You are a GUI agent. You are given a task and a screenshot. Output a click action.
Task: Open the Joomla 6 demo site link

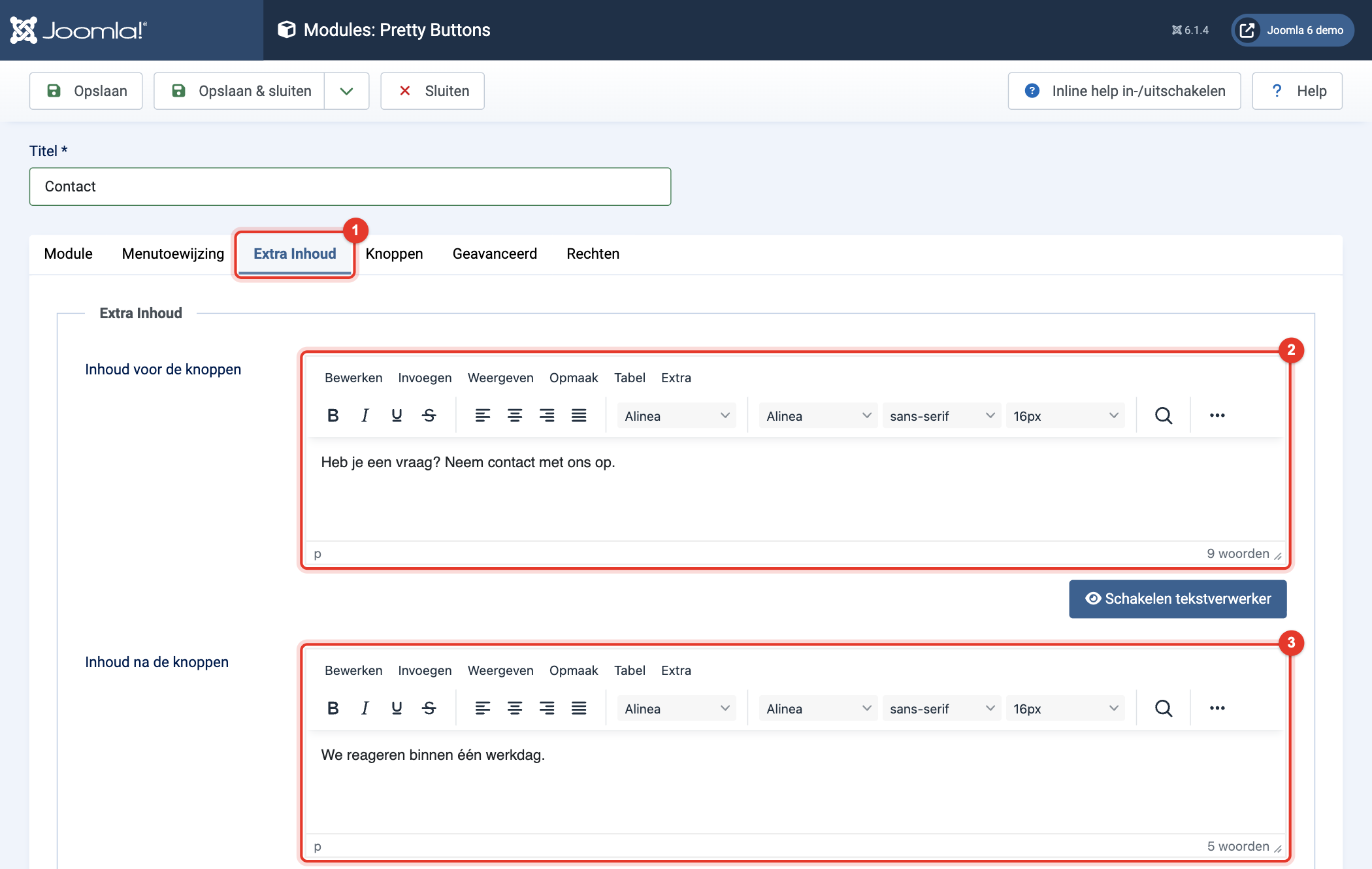tap(1292, 30)
